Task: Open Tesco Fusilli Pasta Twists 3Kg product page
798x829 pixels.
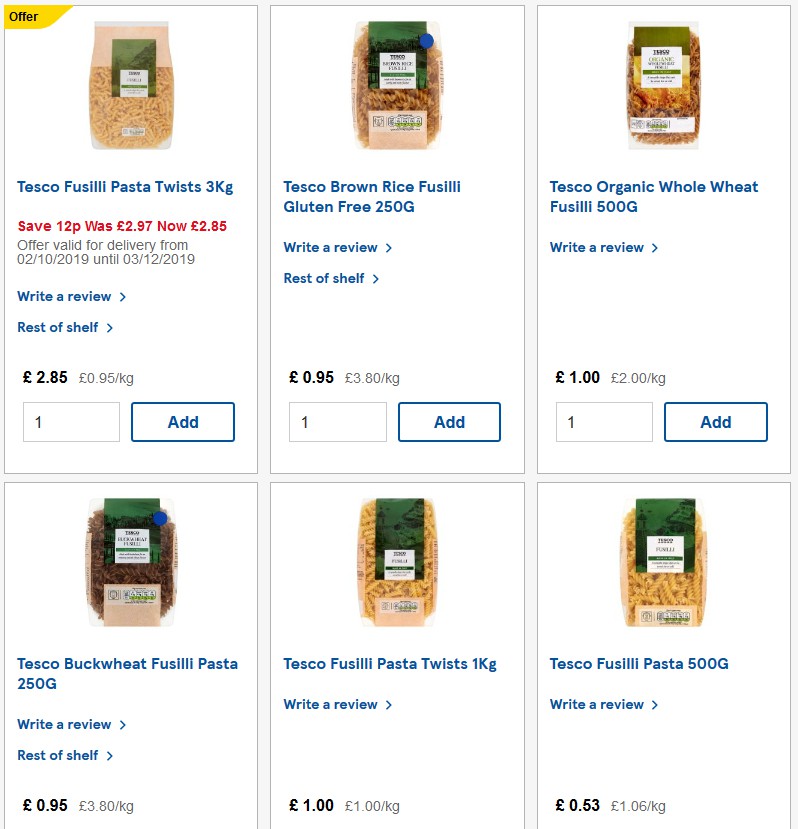Action: [x=125, y=186]
